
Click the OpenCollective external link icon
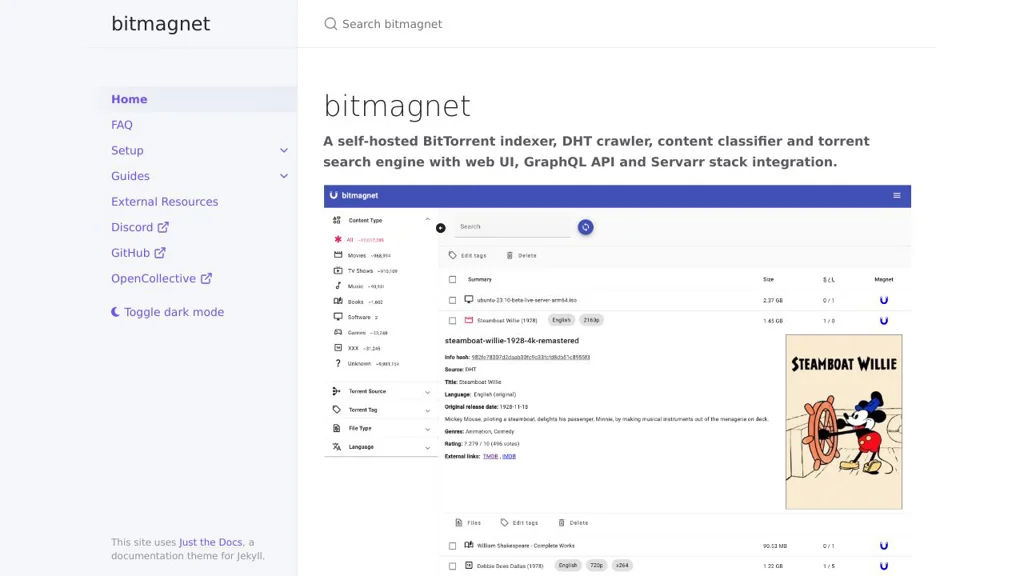206,279
